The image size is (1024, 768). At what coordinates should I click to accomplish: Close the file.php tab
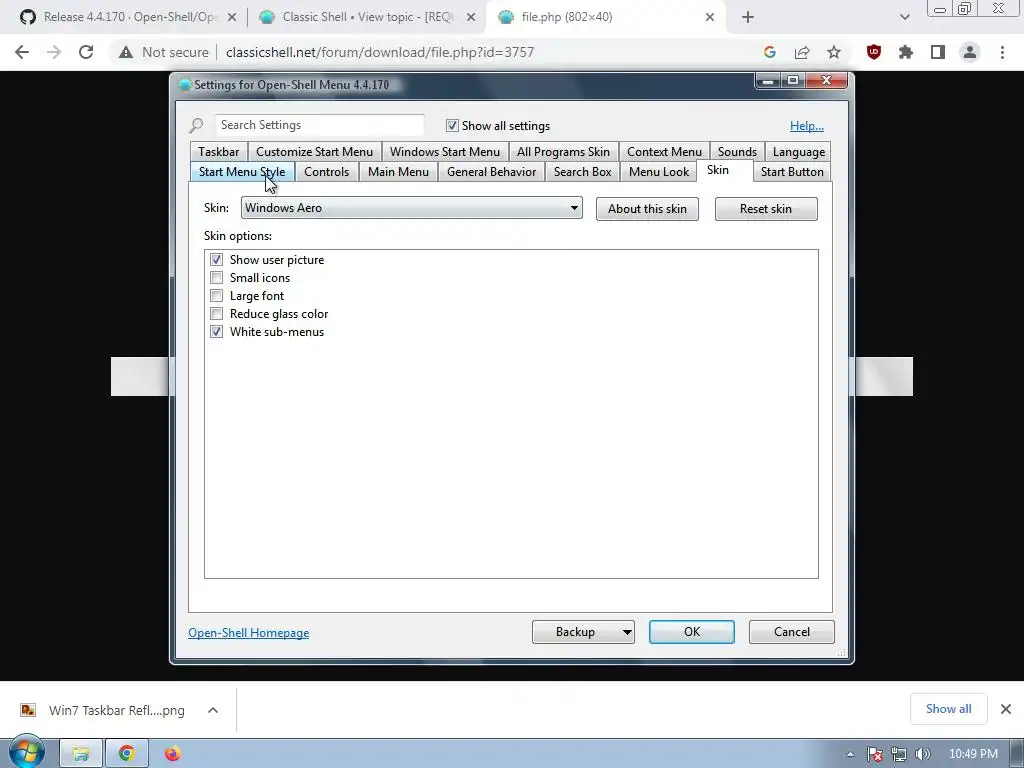[x=710, y=18]
